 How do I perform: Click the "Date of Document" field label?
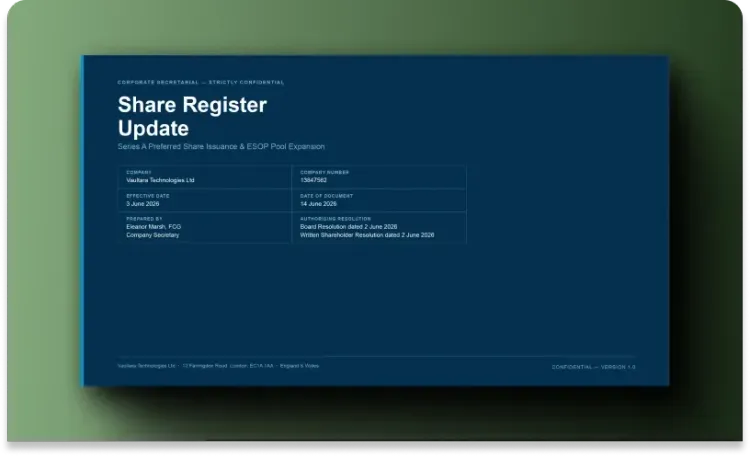click(326, 196)
